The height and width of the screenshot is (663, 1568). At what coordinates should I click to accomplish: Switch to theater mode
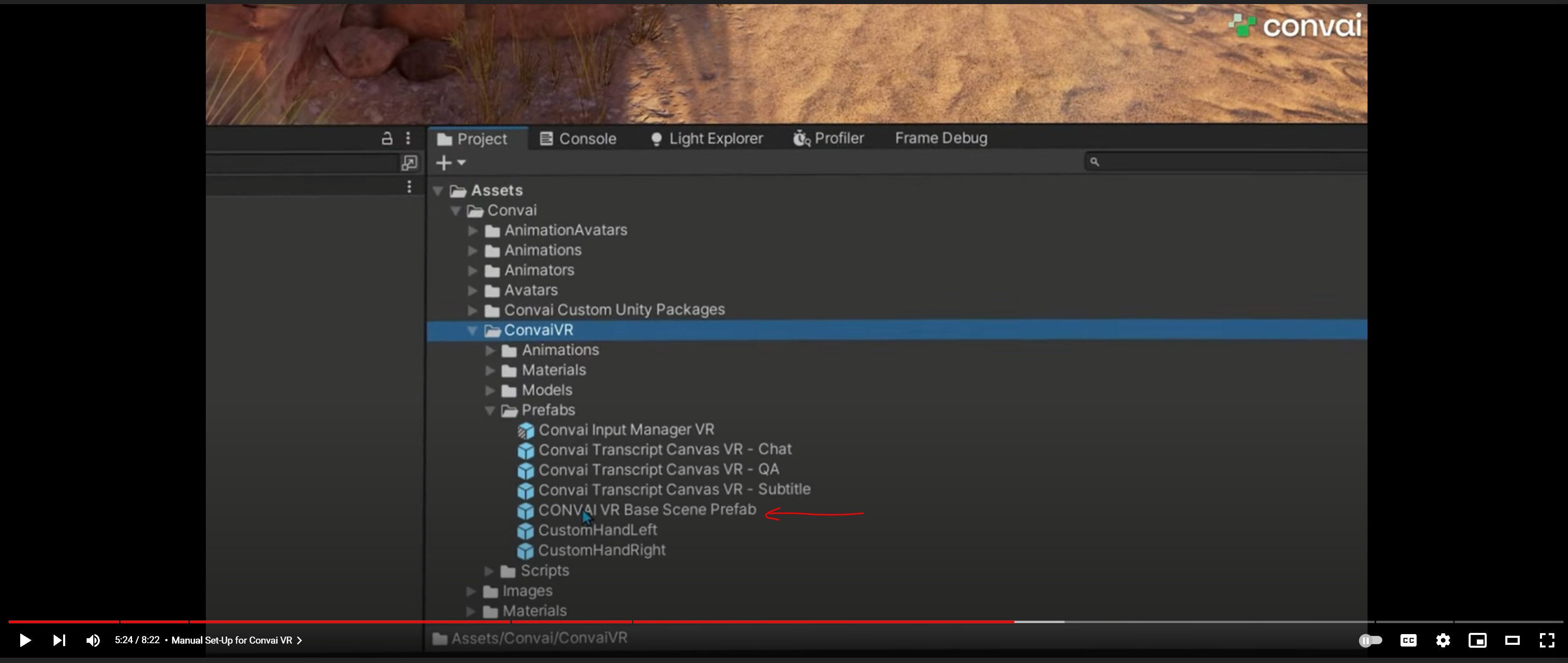pos(1513,640)
